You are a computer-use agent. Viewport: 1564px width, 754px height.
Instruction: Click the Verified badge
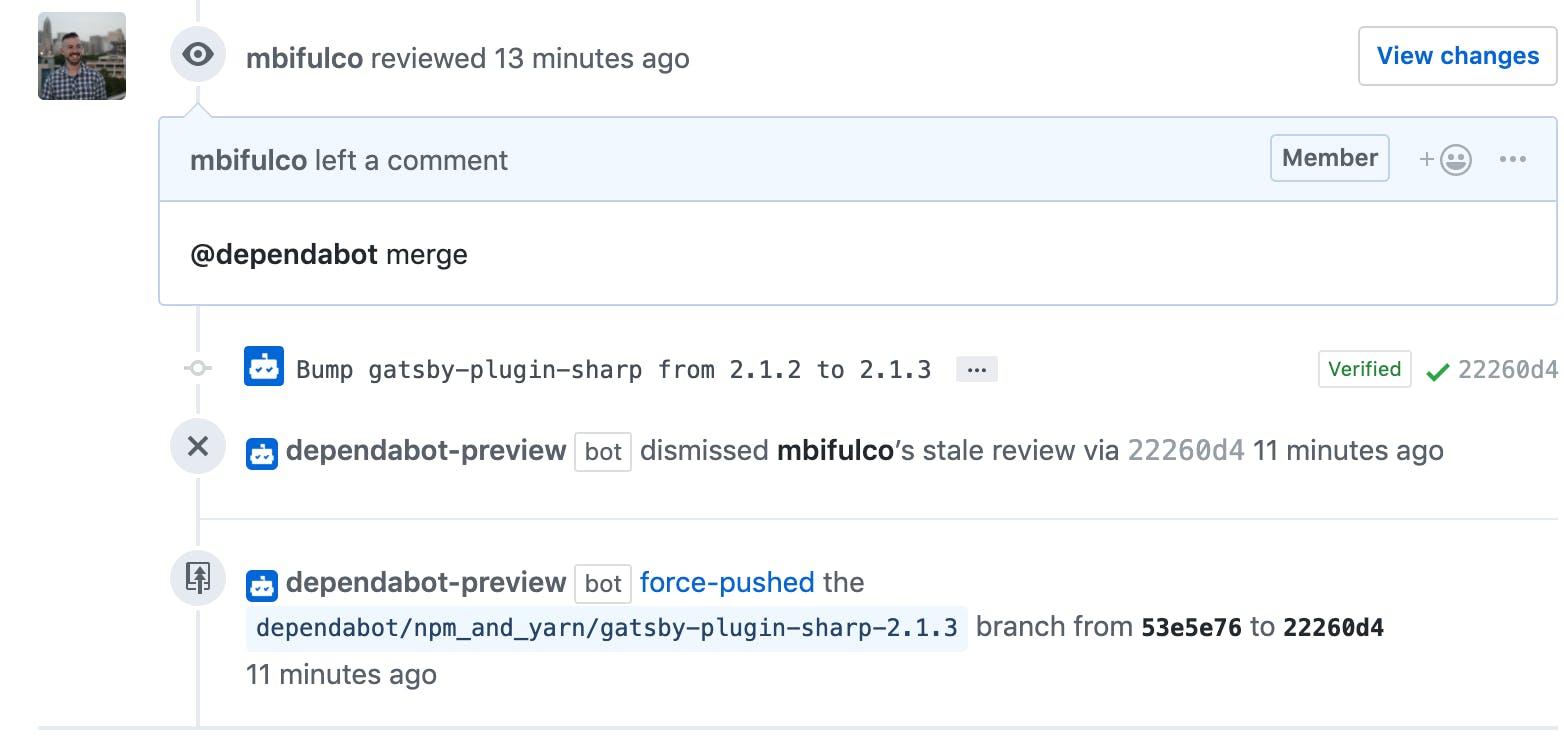point(1365,369)
